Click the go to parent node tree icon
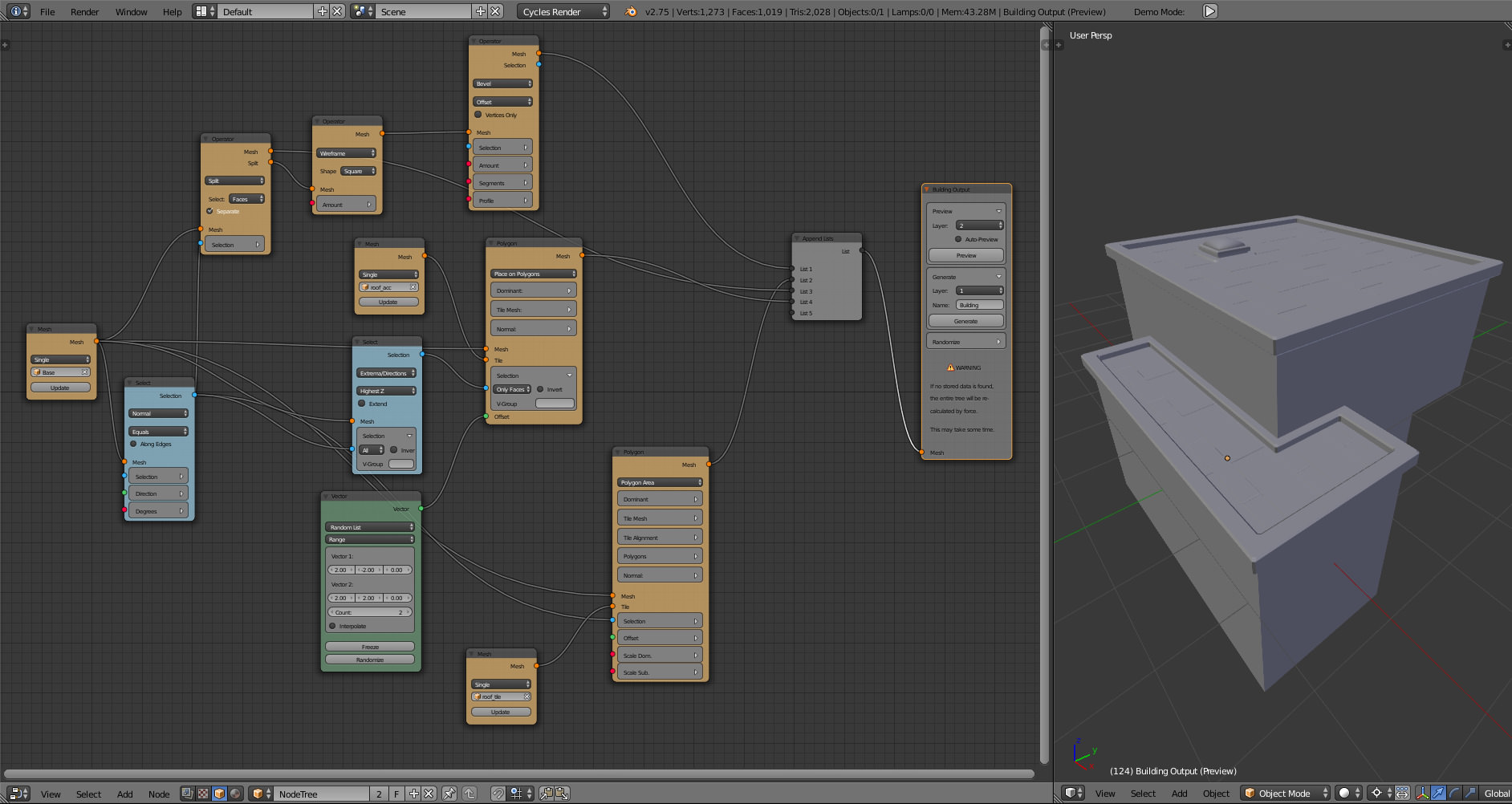The width and height of the screenshot is (1512, 804). [469, 794]
